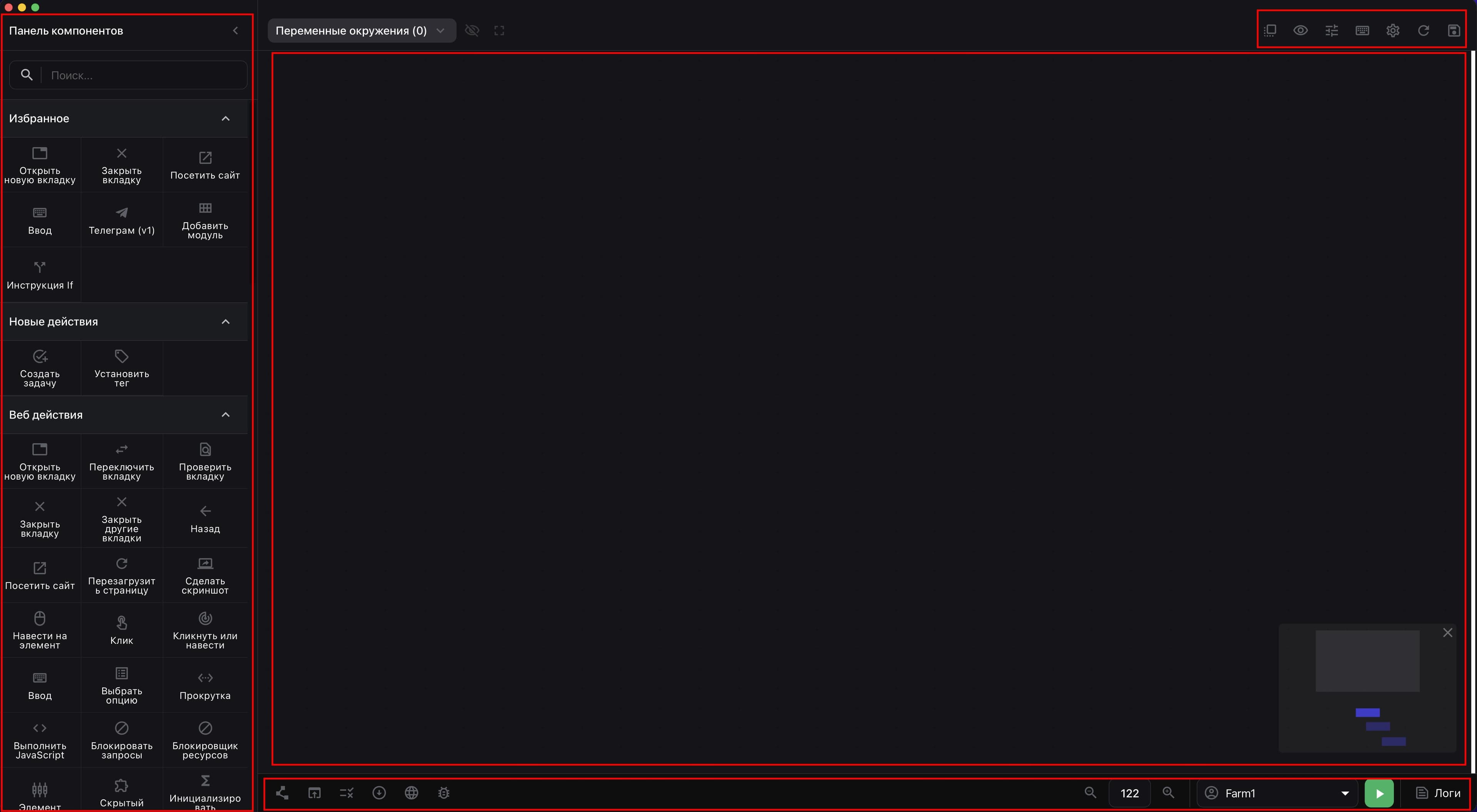
Task: Select Ввод in Веб действия section
Action: [x=40, y=685]
